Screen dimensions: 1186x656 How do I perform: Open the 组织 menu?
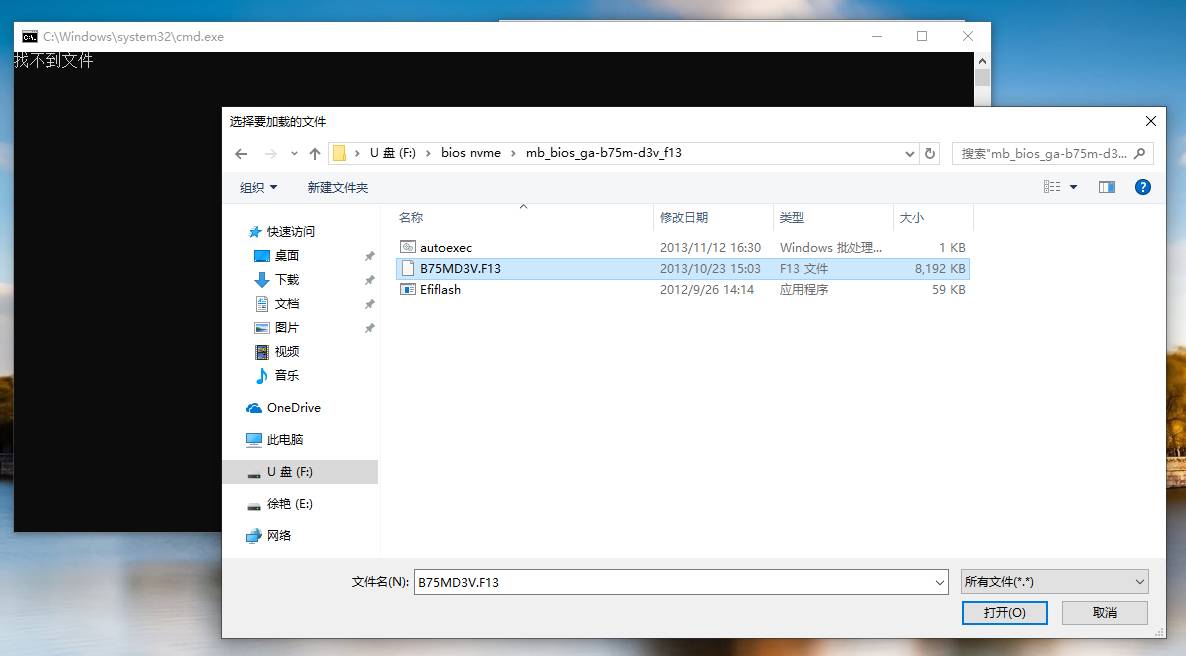pyautogui.click(x=259, y=188)
